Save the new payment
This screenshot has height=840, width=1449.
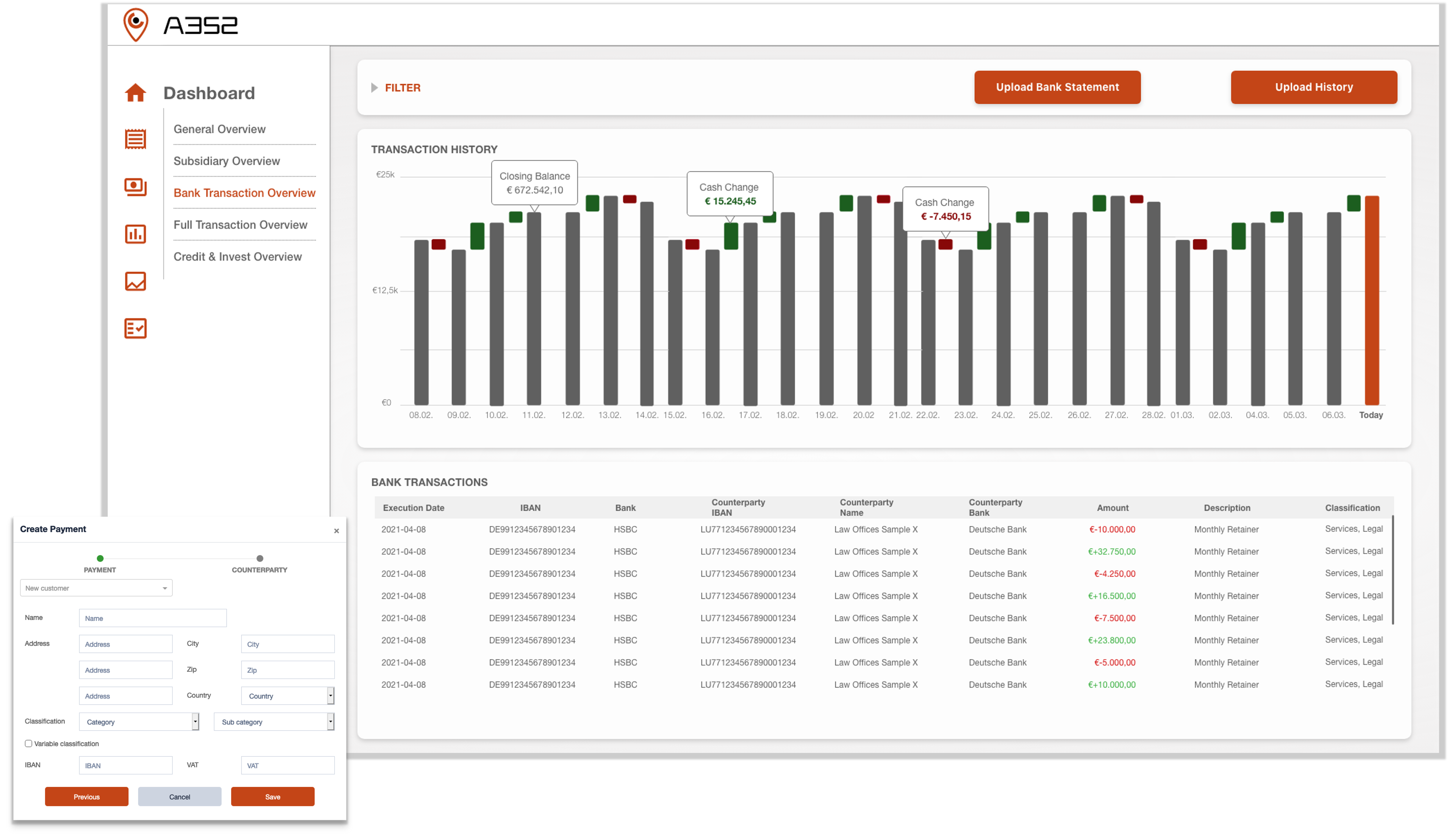tap(273, 797)
